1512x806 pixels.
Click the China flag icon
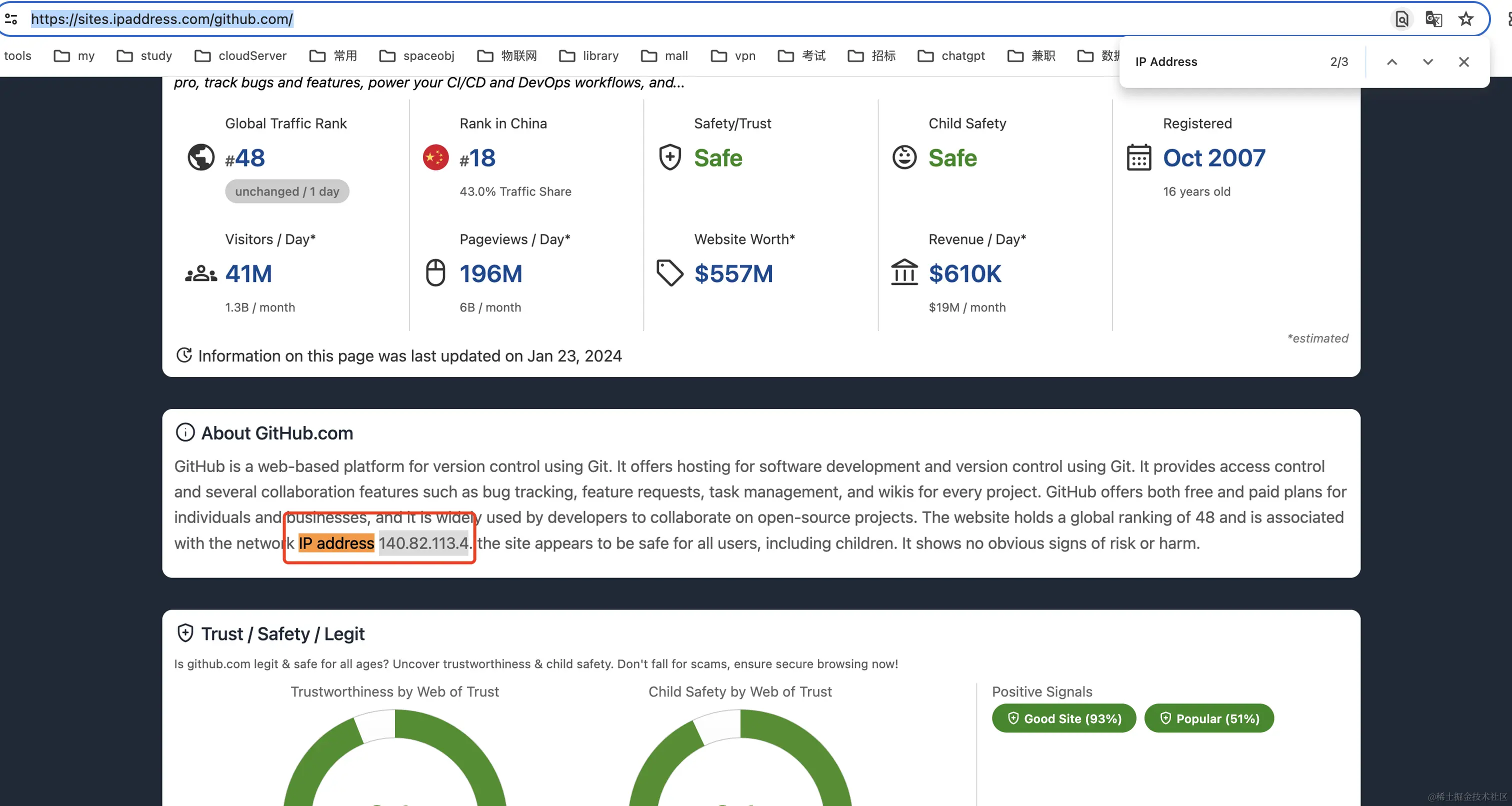coord(435,157)
